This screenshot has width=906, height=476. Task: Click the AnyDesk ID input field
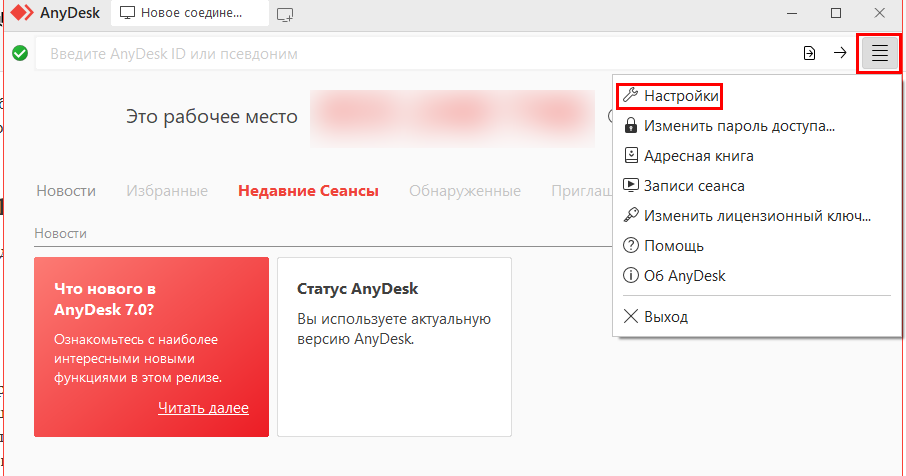[x=400, y=54]
